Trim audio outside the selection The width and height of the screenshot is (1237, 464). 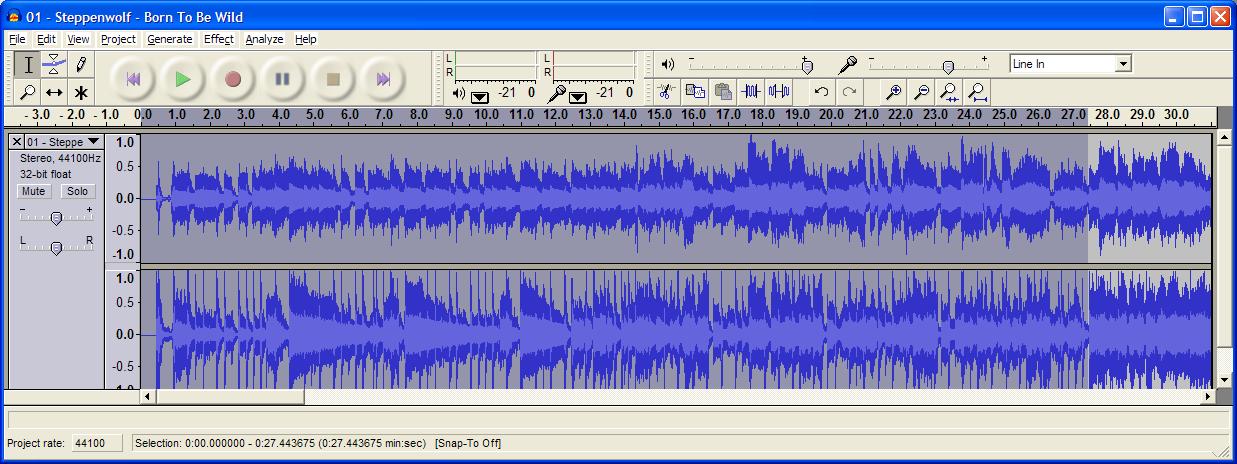click(x=751, y=92)
